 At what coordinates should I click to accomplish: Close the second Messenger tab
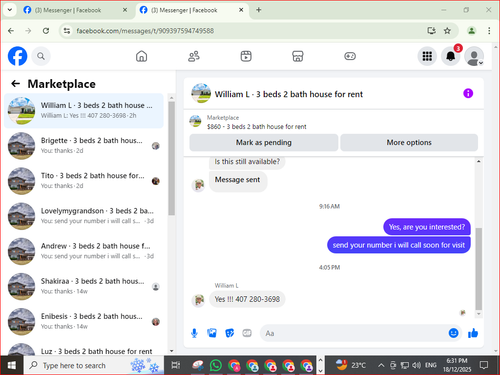point(241,10)
